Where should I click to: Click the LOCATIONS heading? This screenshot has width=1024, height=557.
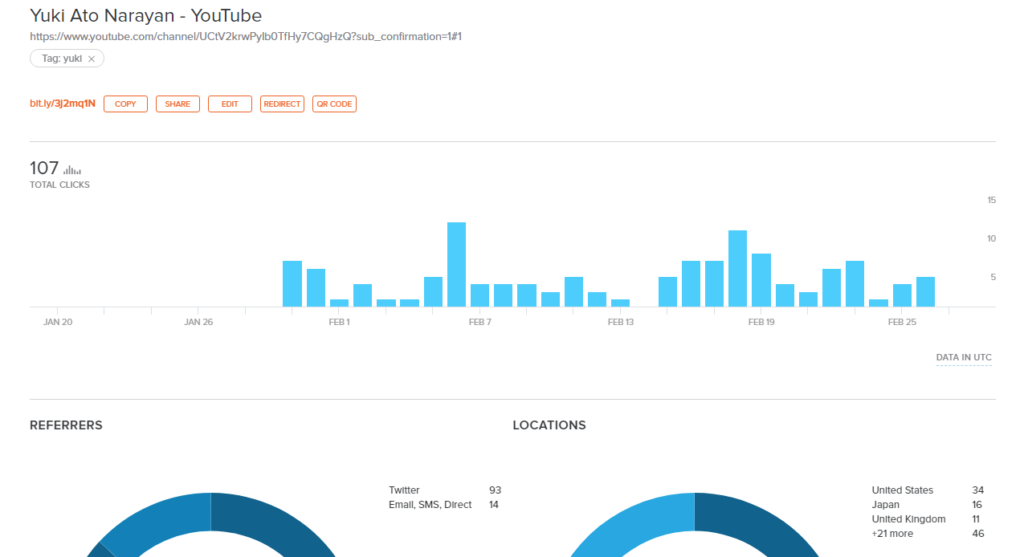pos(549,425)
